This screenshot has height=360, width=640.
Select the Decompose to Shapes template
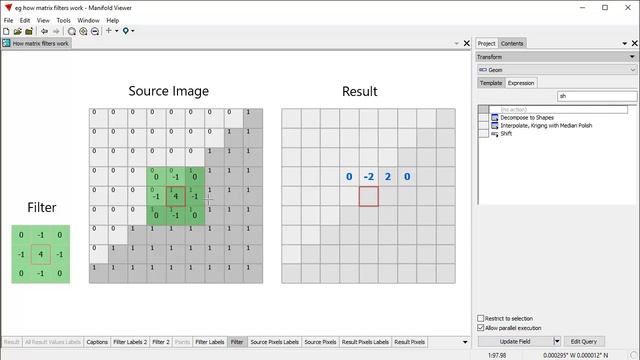click(x=527, y=118)
